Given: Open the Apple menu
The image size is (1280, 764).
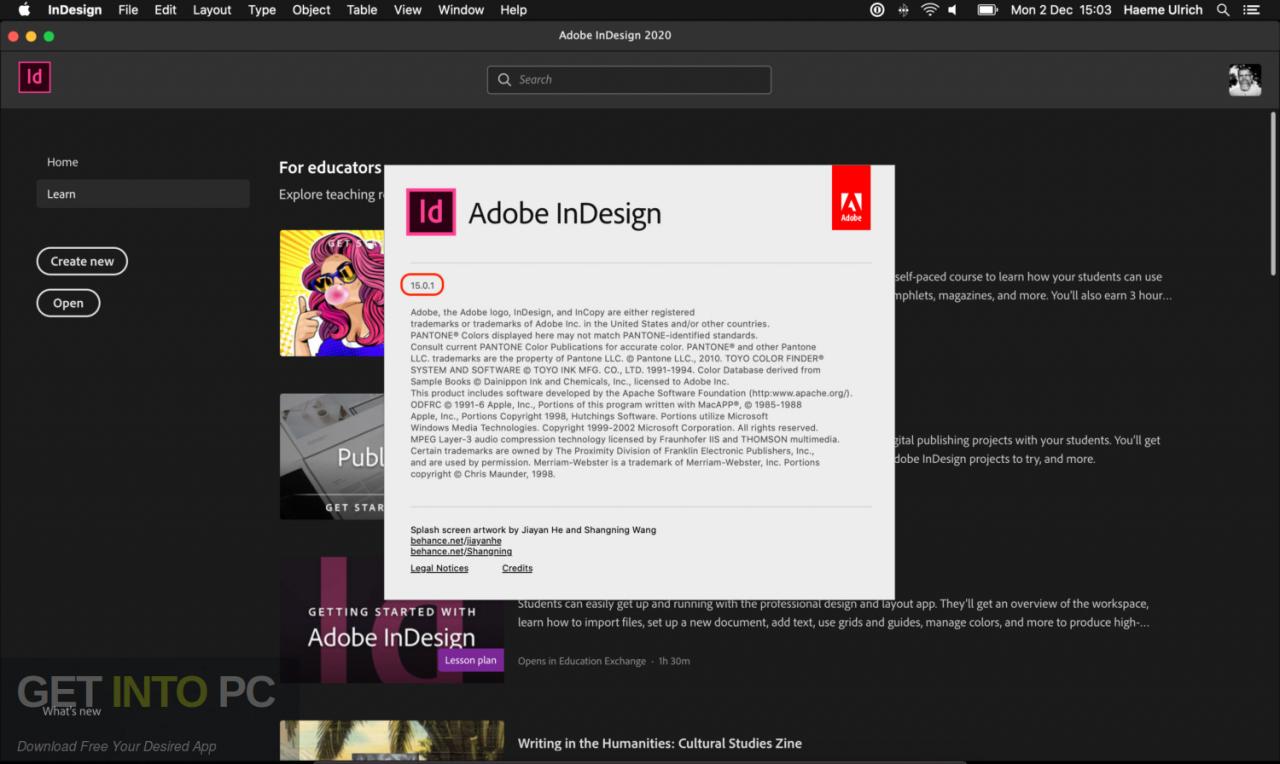Looking at the screenshot, I should (24, 10).
